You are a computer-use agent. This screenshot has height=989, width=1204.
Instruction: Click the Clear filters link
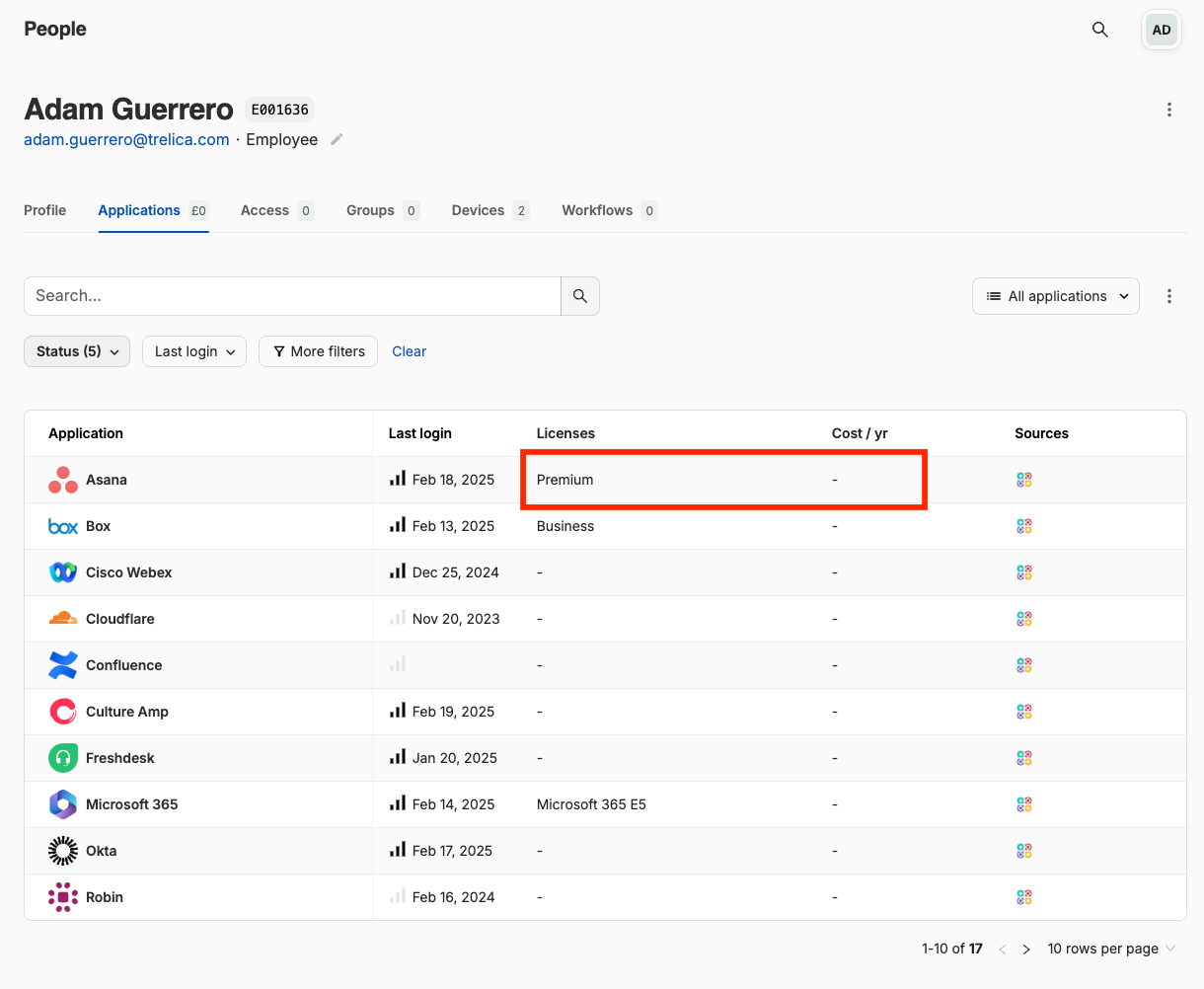tap(409, 351)
